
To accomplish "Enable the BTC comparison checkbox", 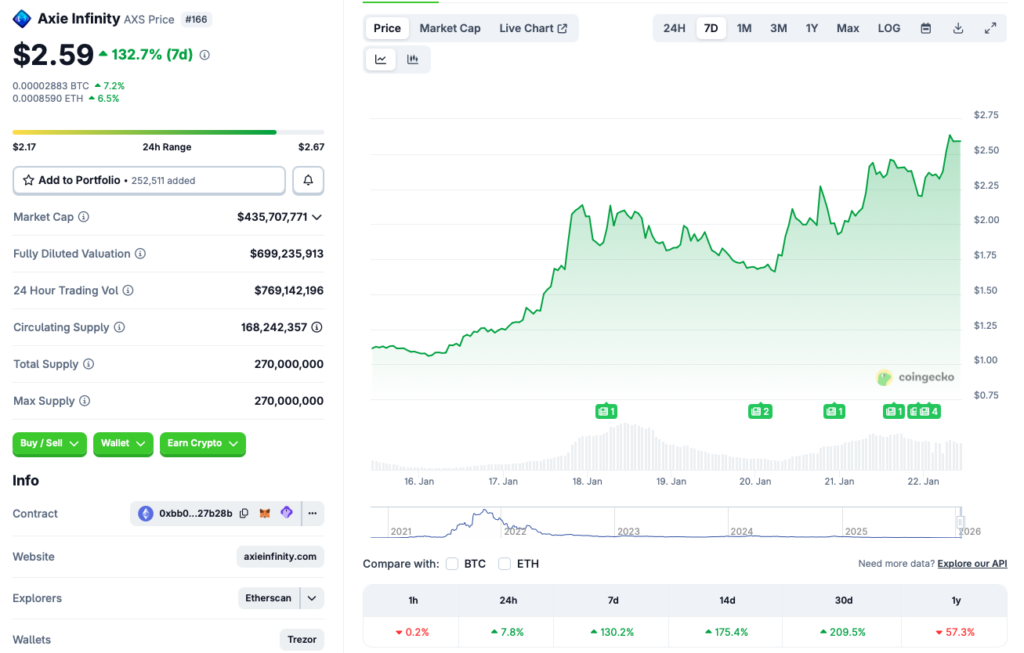I will 453,563.
